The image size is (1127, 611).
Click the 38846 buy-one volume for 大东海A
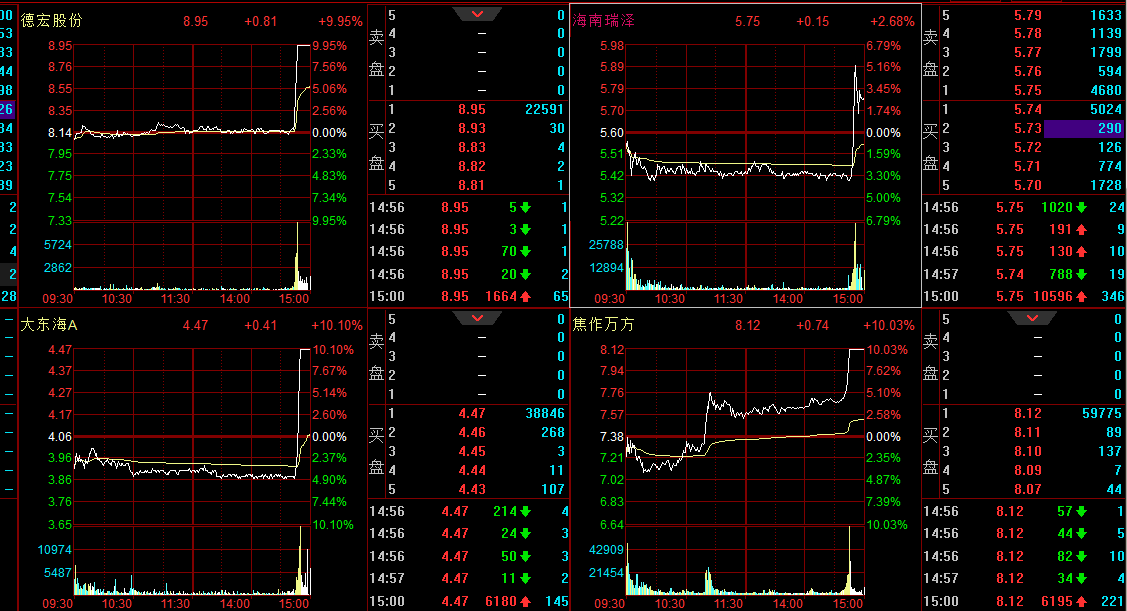[x=544, y=413]
